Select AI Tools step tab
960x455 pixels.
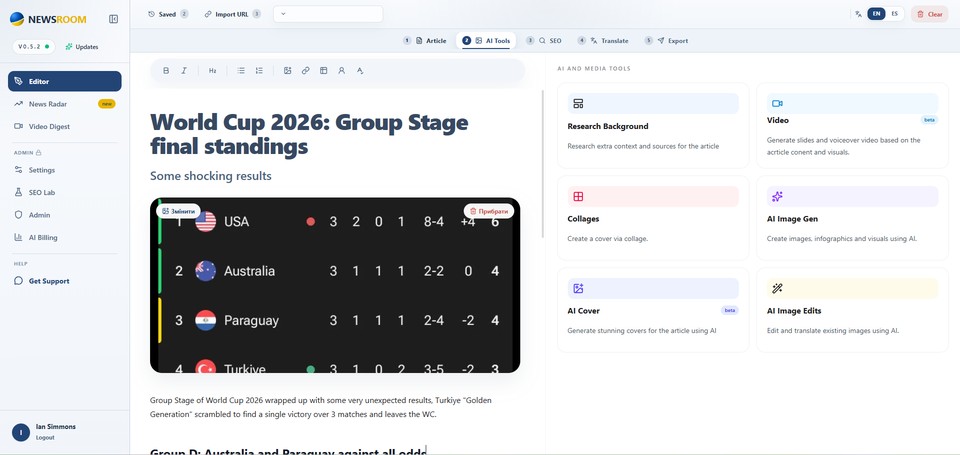pos(486,40)
